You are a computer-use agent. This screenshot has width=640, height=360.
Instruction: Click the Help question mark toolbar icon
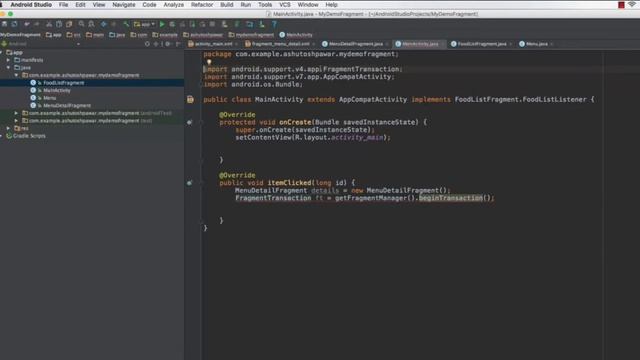coord(274,24)
